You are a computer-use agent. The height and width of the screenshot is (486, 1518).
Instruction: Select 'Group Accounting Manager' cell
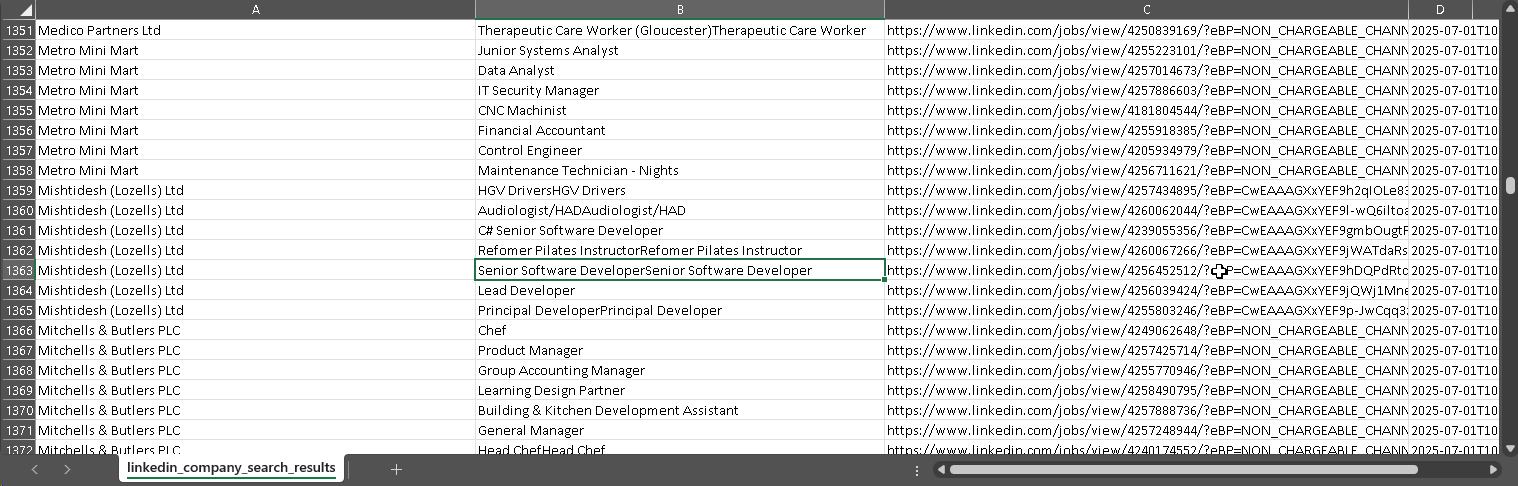680,370
